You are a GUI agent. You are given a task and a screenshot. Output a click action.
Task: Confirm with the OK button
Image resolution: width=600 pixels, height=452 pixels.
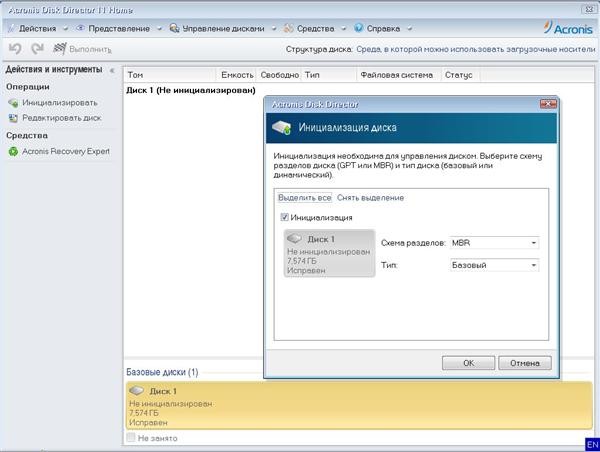coord(468,363)
